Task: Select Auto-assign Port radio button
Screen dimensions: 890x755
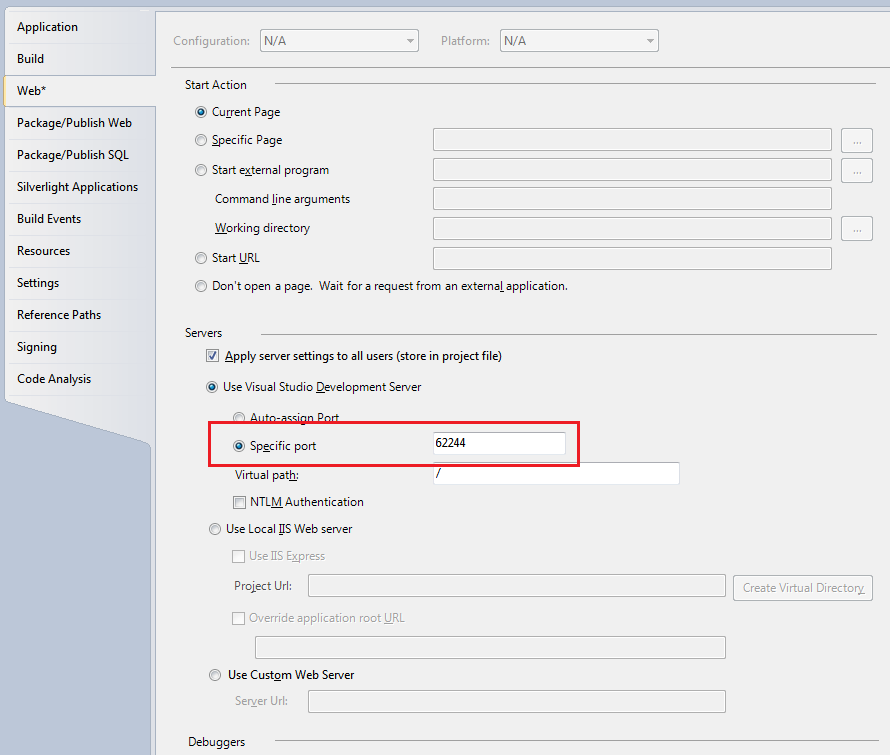Action: pyautogui.click(x=239, y=418)
